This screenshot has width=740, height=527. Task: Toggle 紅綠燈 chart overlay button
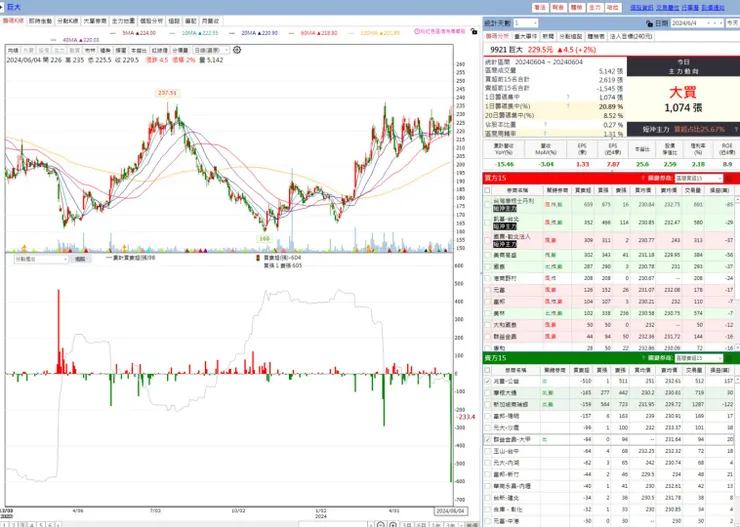tap(160, 50)
